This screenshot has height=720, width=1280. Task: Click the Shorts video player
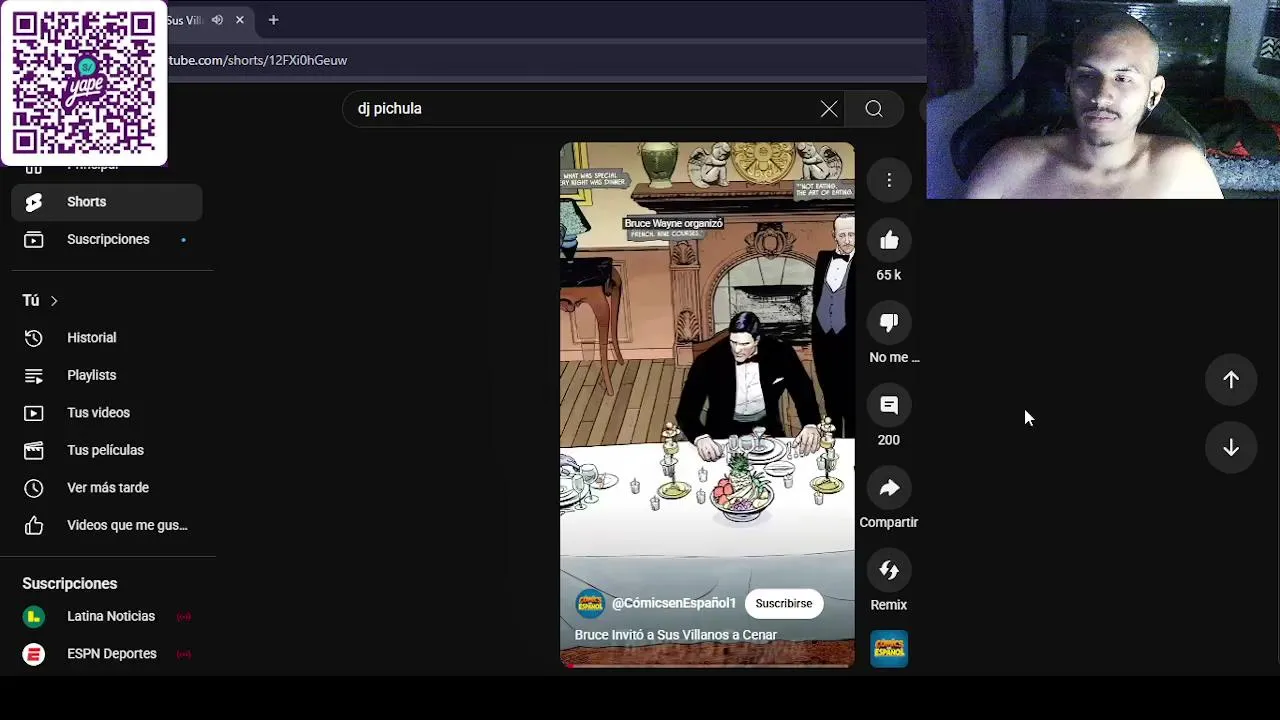(707, 404)
